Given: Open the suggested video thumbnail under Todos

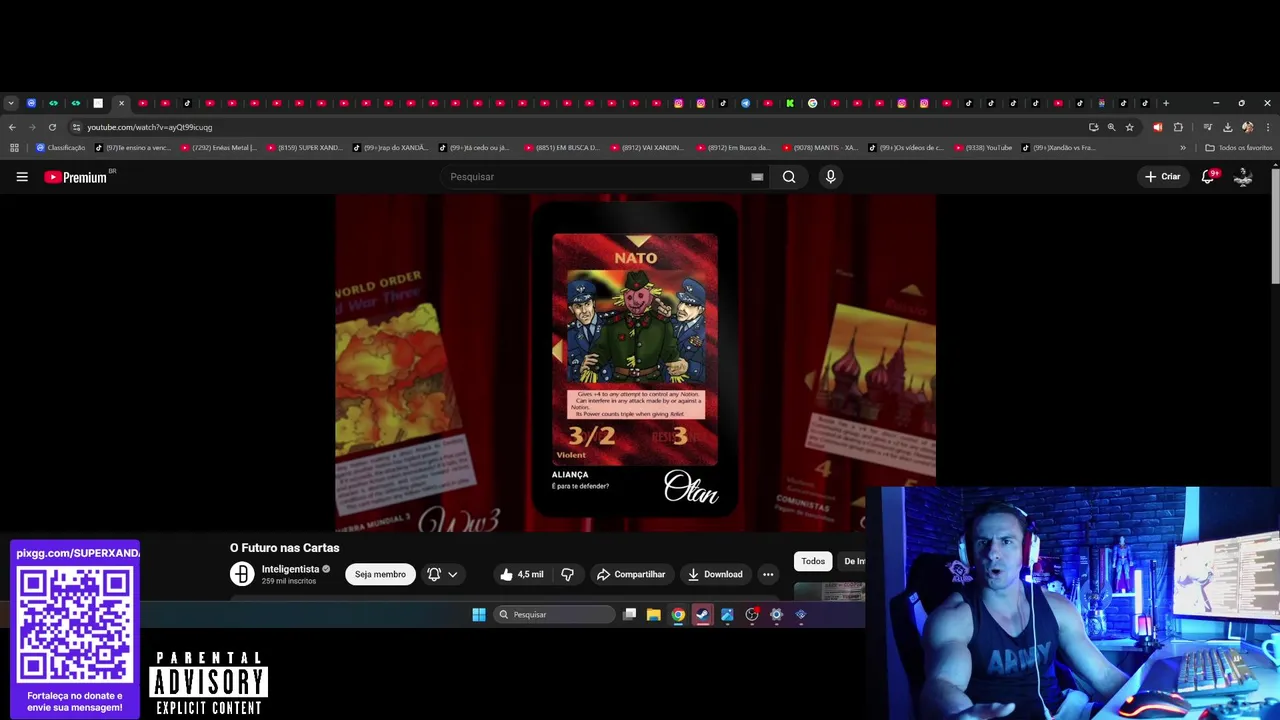Looking at the screenshot, I should [x=829, y=592].
